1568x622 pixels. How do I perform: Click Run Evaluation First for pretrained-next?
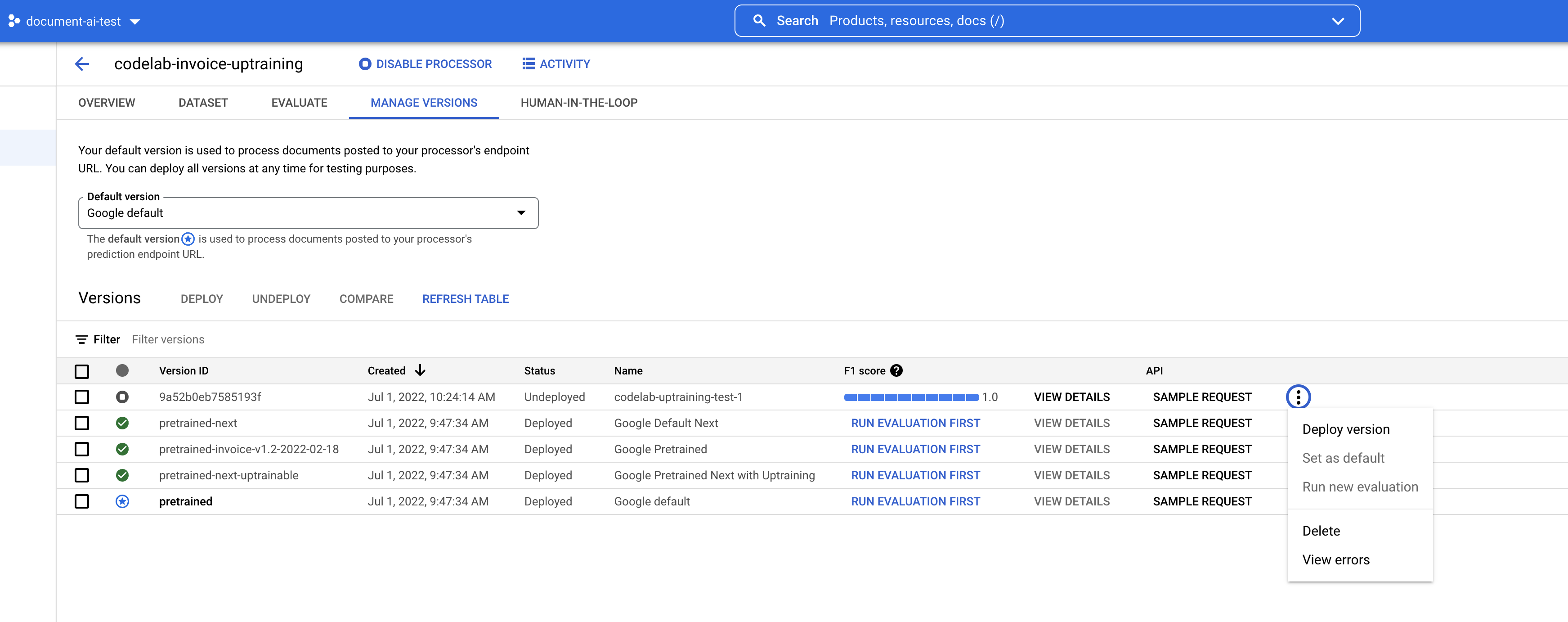(915, 424)
